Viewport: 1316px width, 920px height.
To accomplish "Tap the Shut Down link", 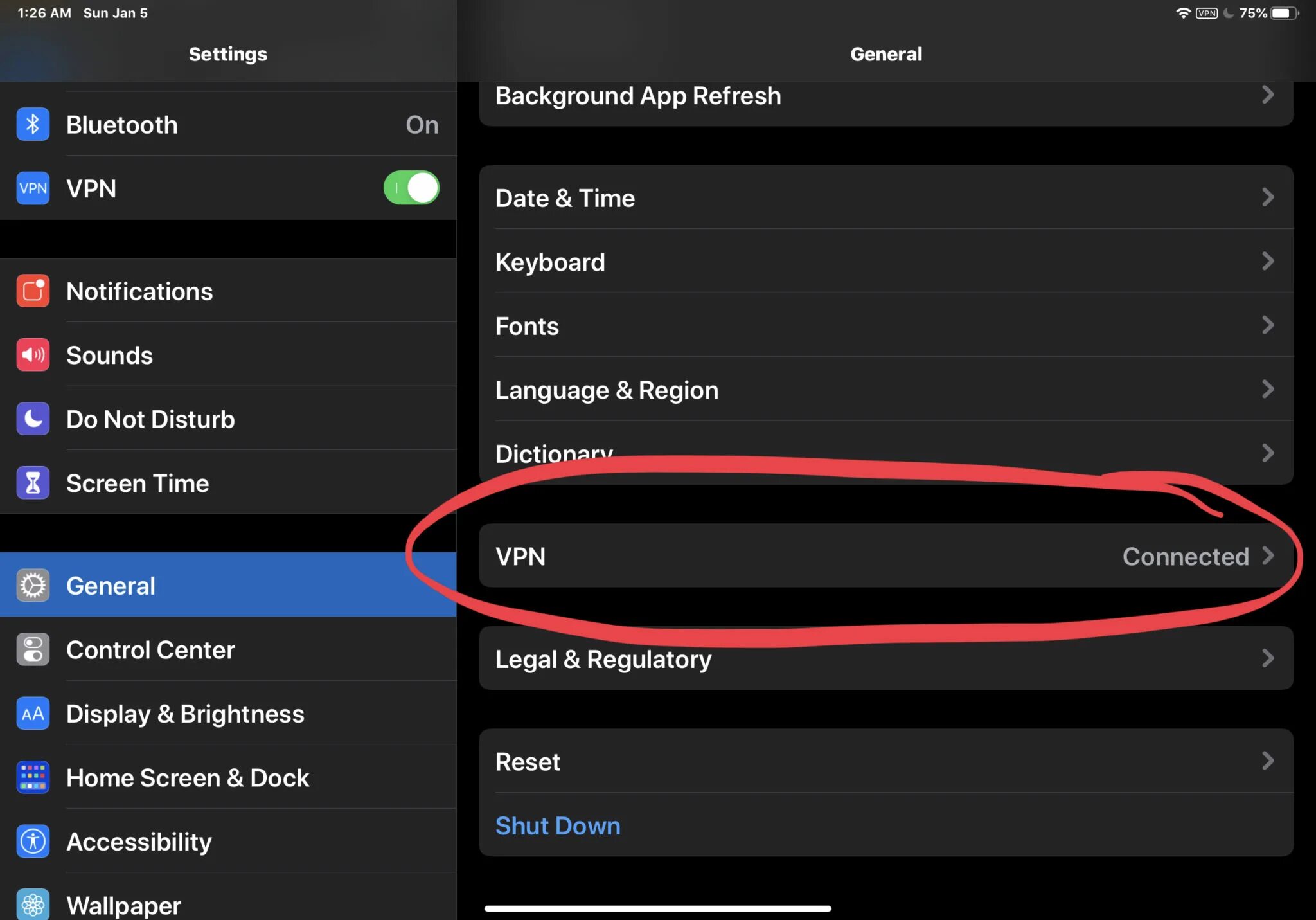I will 558,826.
